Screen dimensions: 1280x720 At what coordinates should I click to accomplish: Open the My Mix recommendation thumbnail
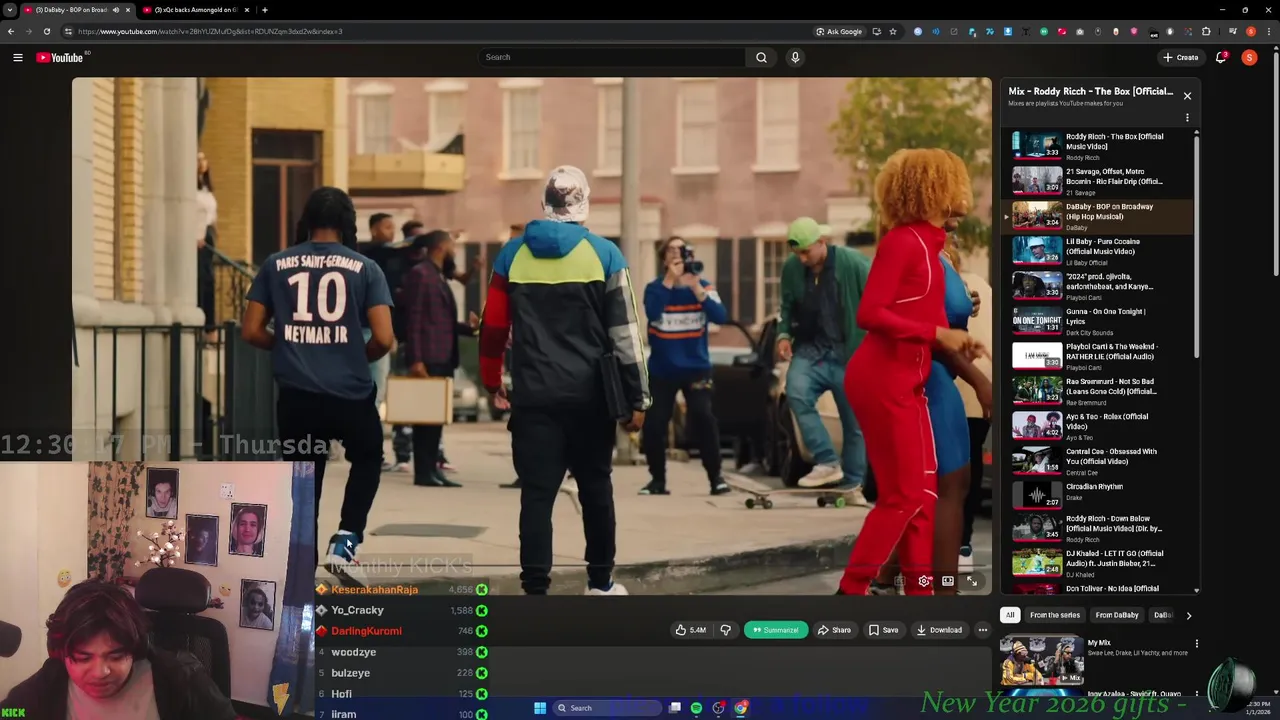tap(1041, 660)
